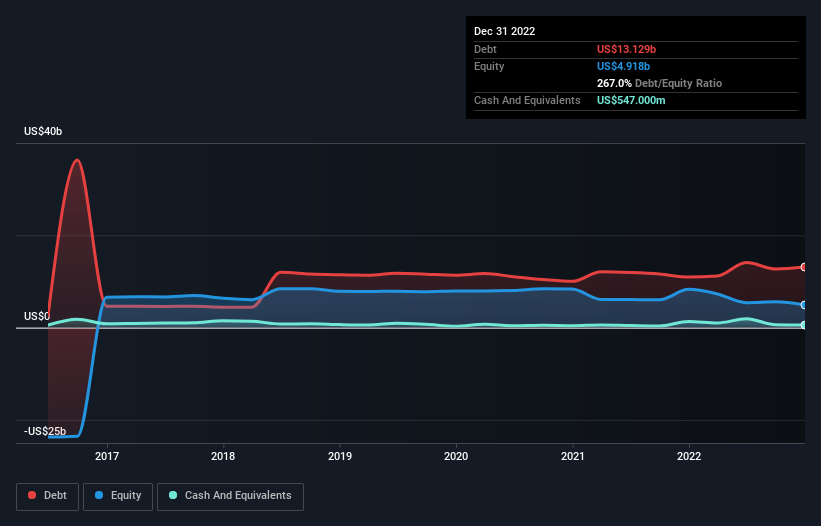
Task: Select the teal Cash endpoint marker on chart
Action: (x=804, y=325)
